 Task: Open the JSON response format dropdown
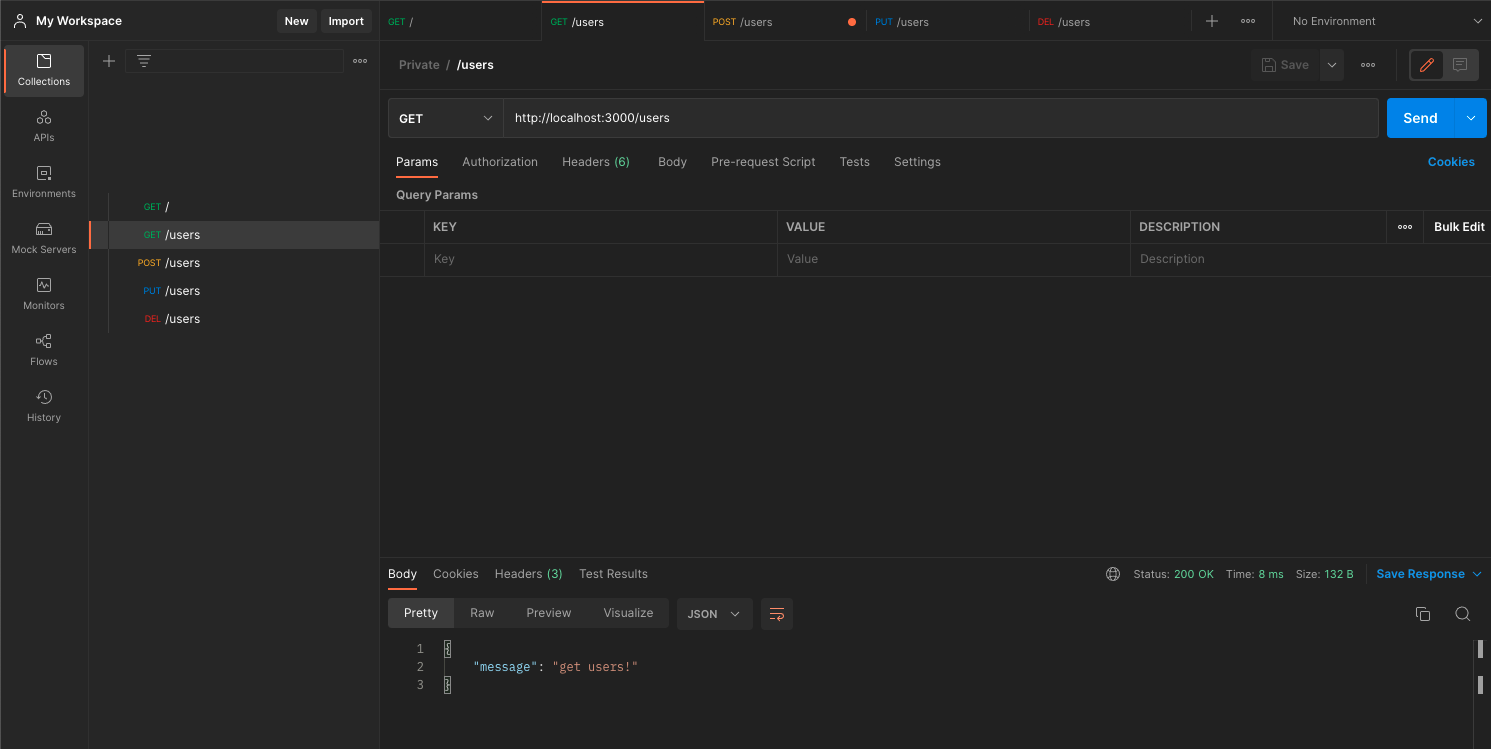tap(714, 614)
